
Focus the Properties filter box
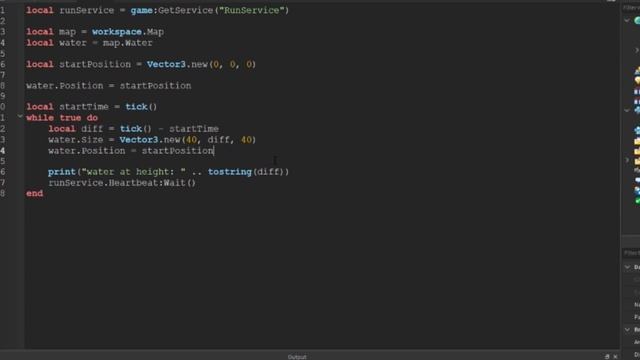click(631, 253)
